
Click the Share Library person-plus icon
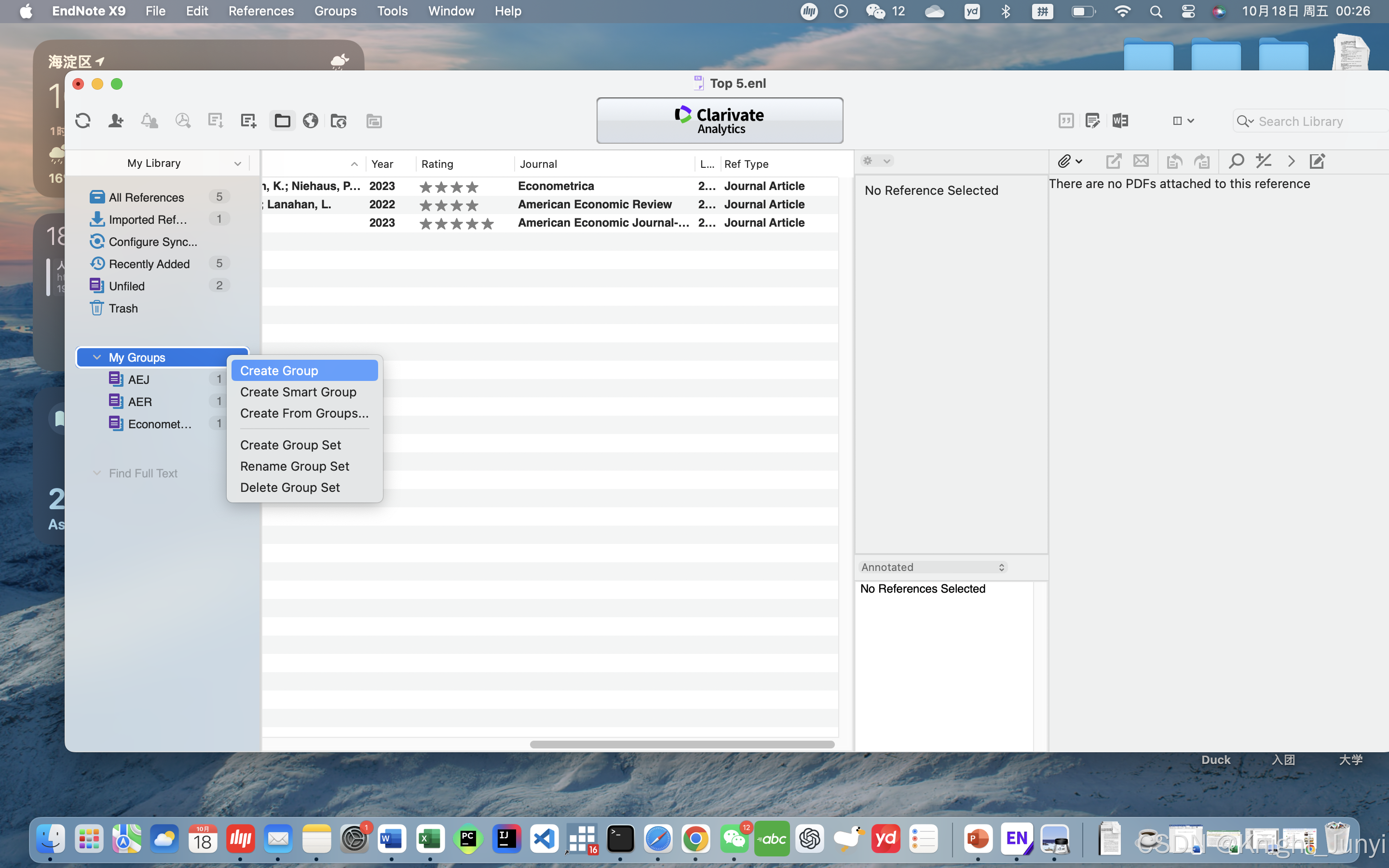coord(116,121)
